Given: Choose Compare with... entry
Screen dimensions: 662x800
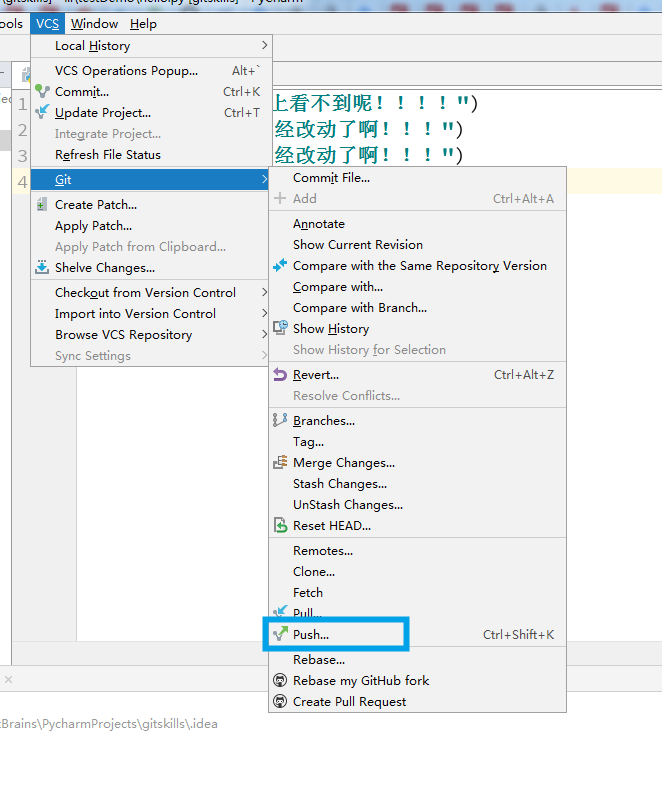Looking at the screenshot, I should point(417,286).
